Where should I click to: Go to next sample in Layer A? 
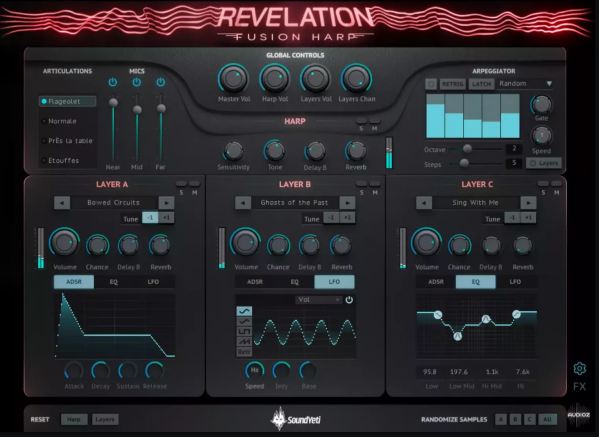(166, 202)
